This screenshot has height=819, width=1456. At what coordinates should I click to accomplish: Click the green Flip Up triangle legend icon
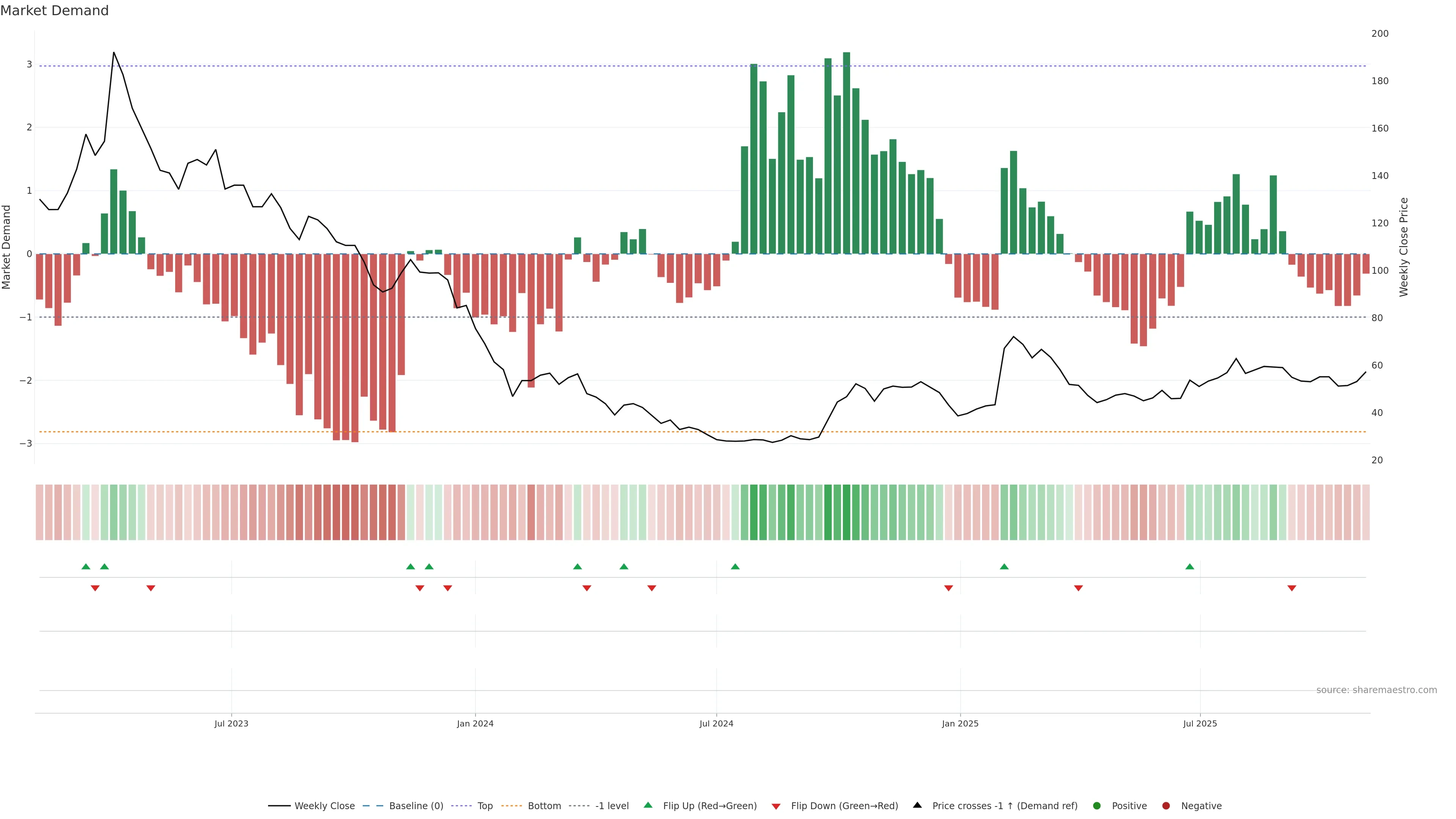[x=648, y=805]
